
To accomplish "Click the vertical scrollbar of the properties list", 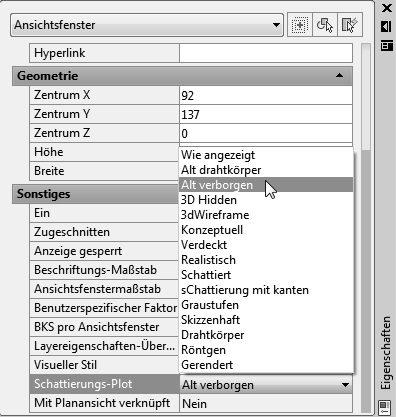I will coord(366,227).
